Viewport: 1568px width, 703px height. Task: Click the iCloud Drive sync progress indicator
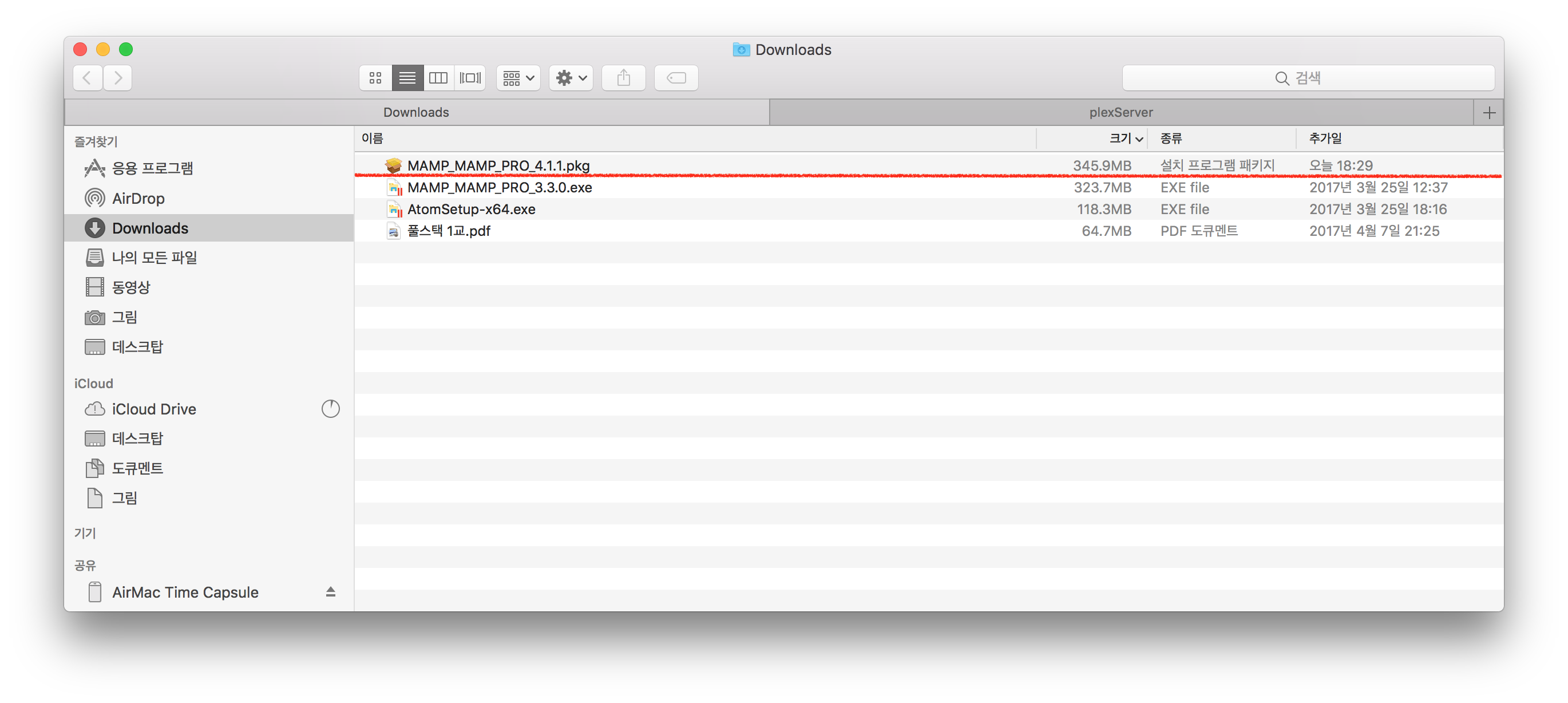click(x=331, y=409)
